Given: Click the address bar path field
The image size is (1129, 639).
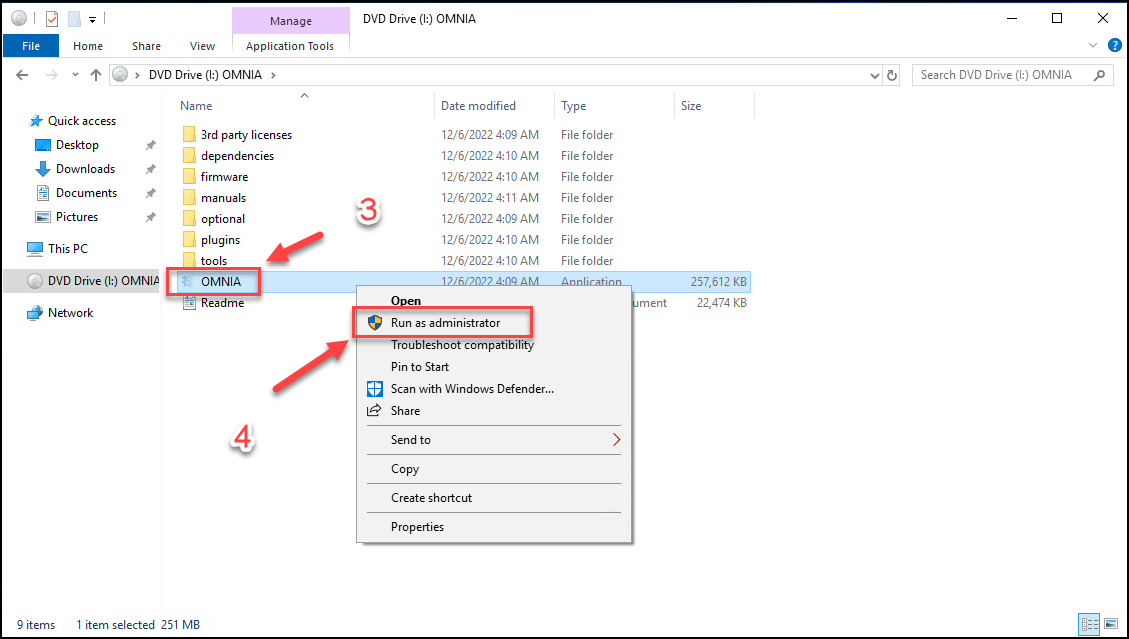Looking at the screenshot, I should tap(497, 75).
